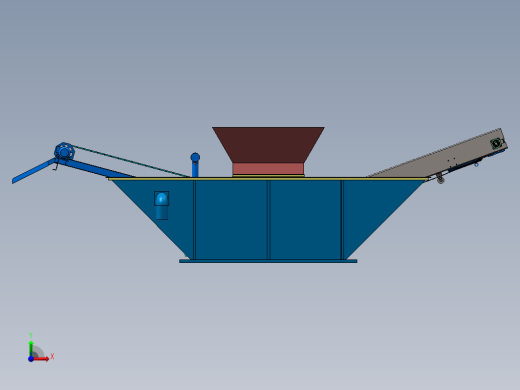Select the green bearing on the gray conveyor
Image resolution: width=520 pixels, height=390 pixels.
(496, 144)
